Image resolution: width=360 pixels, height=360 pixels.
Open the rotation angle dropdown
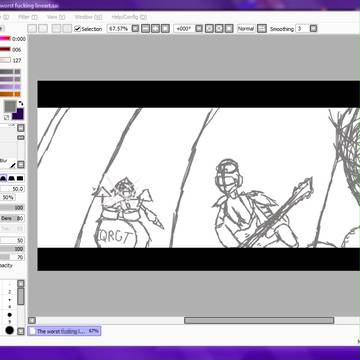coord(199,29)
